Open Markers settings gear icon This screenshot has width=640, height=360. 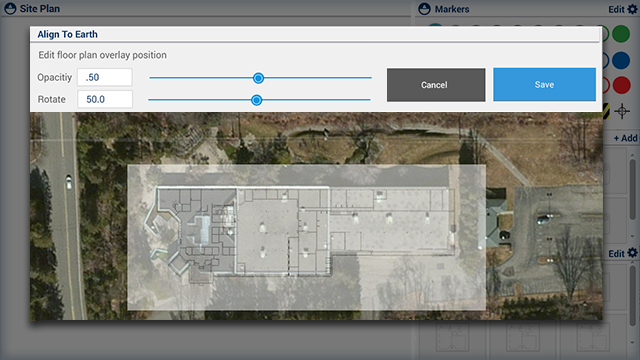[632, 9]
